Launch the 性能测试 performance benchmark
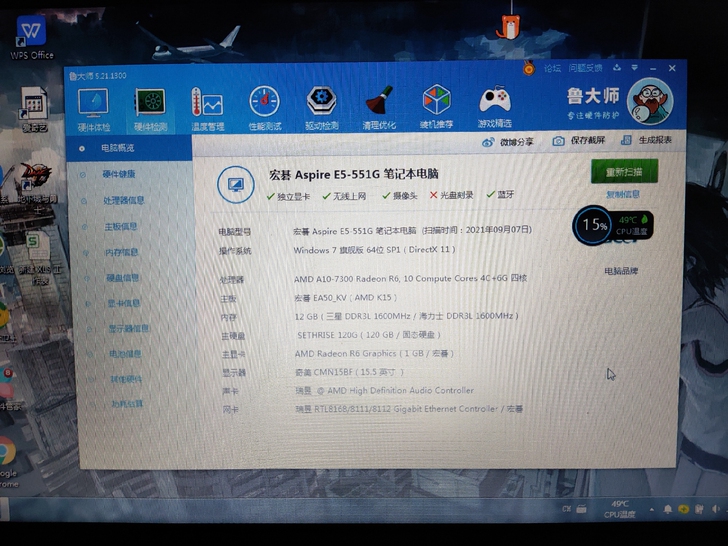The height and width of the screenshot is (546, 728). [264, 108]
